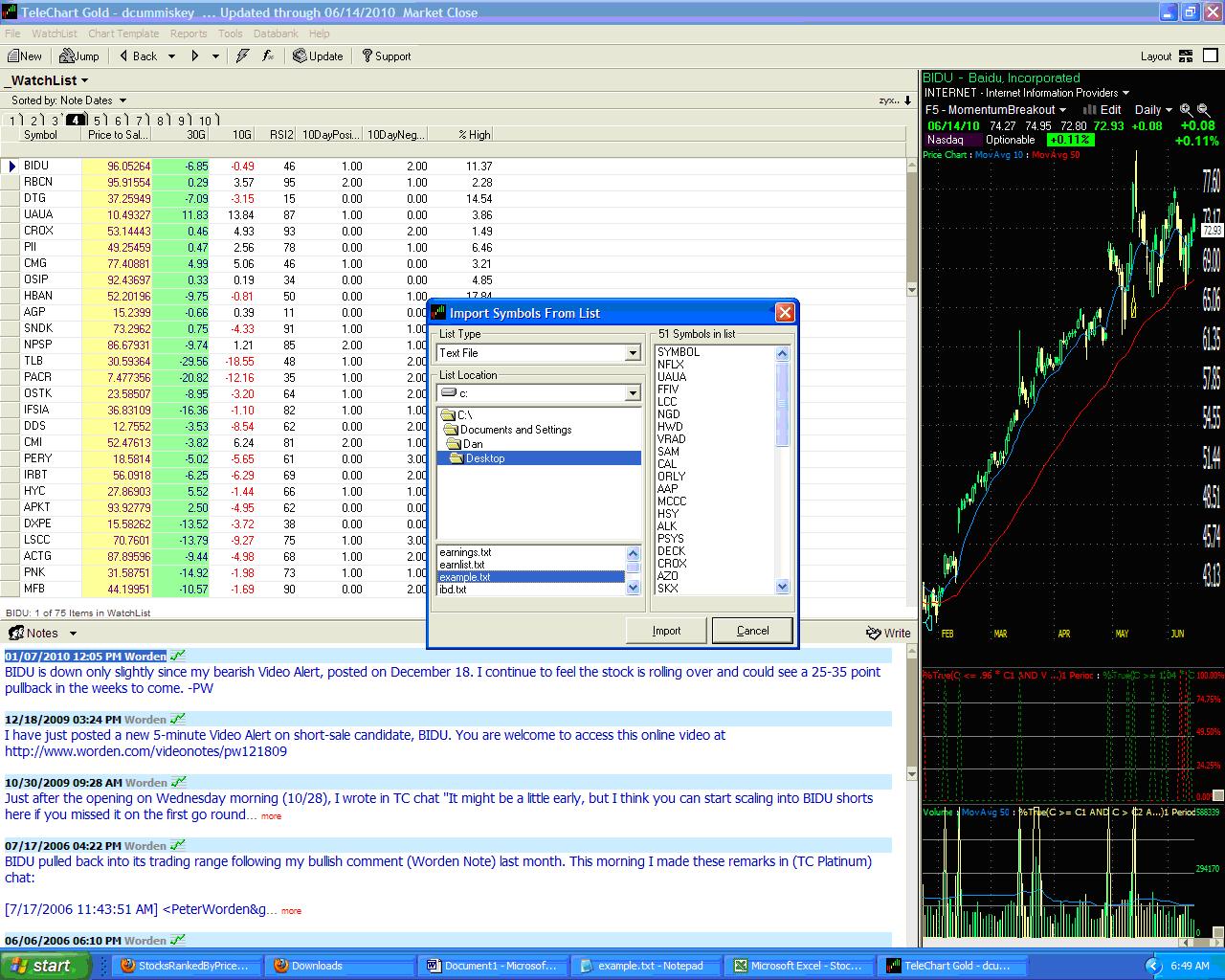This screenshot has width=1225, height=980.
Task: Open the Write note pencil icon
Action: pyautogui.click(x=875, y=633)
